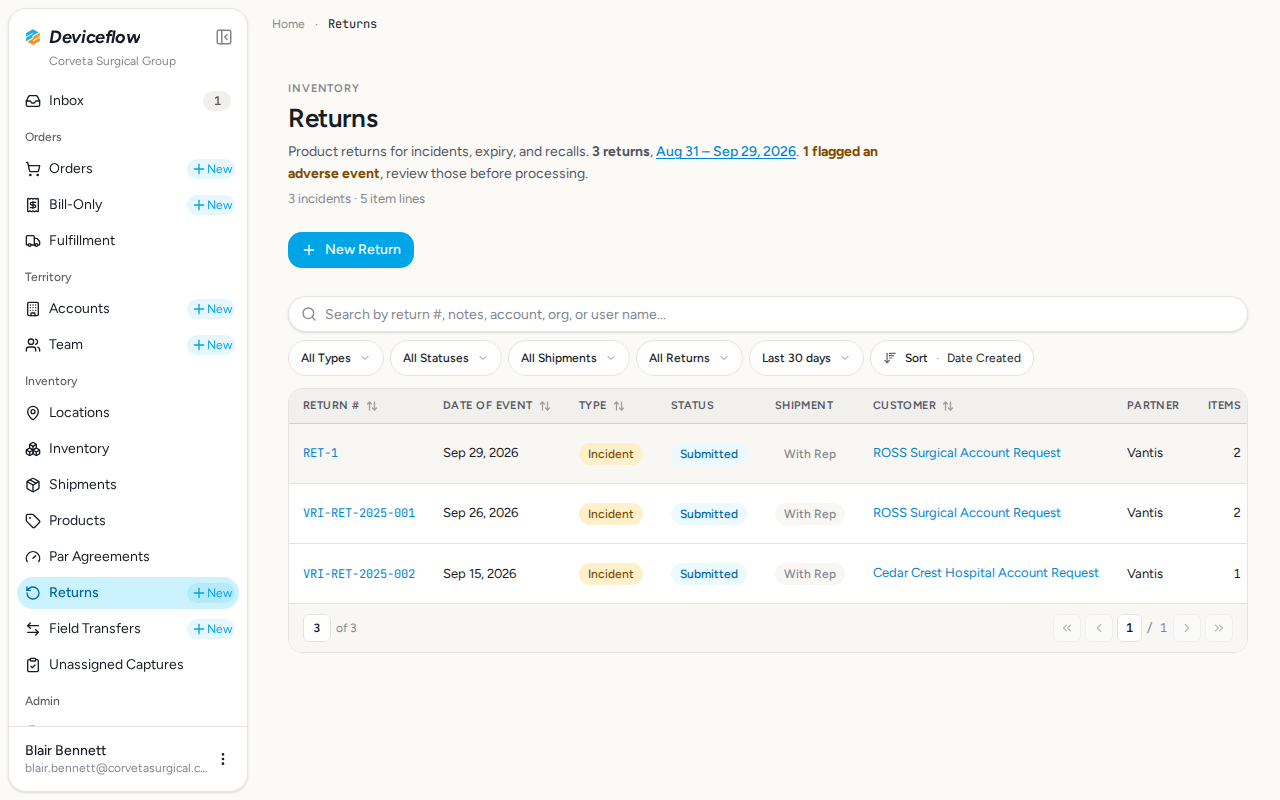This screenshot has width=1280, height=800.
Task: Open the Last 30 days dropdown
Action: click(806, 358)
